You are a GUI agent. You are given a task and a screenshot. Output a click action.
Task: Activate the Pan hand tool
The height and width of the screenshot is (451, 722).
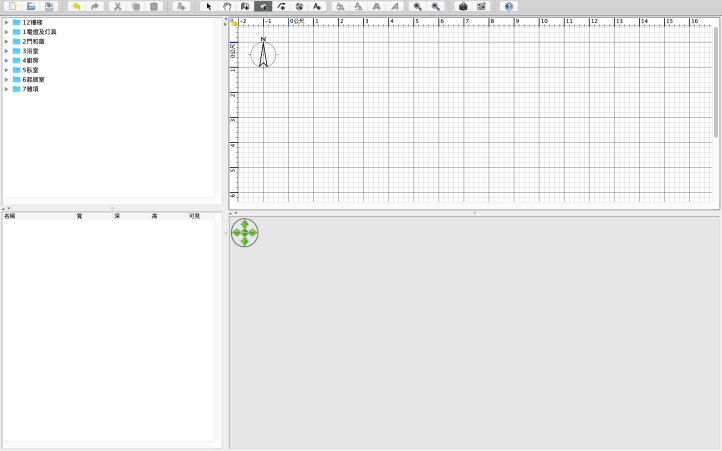point(227,6)
